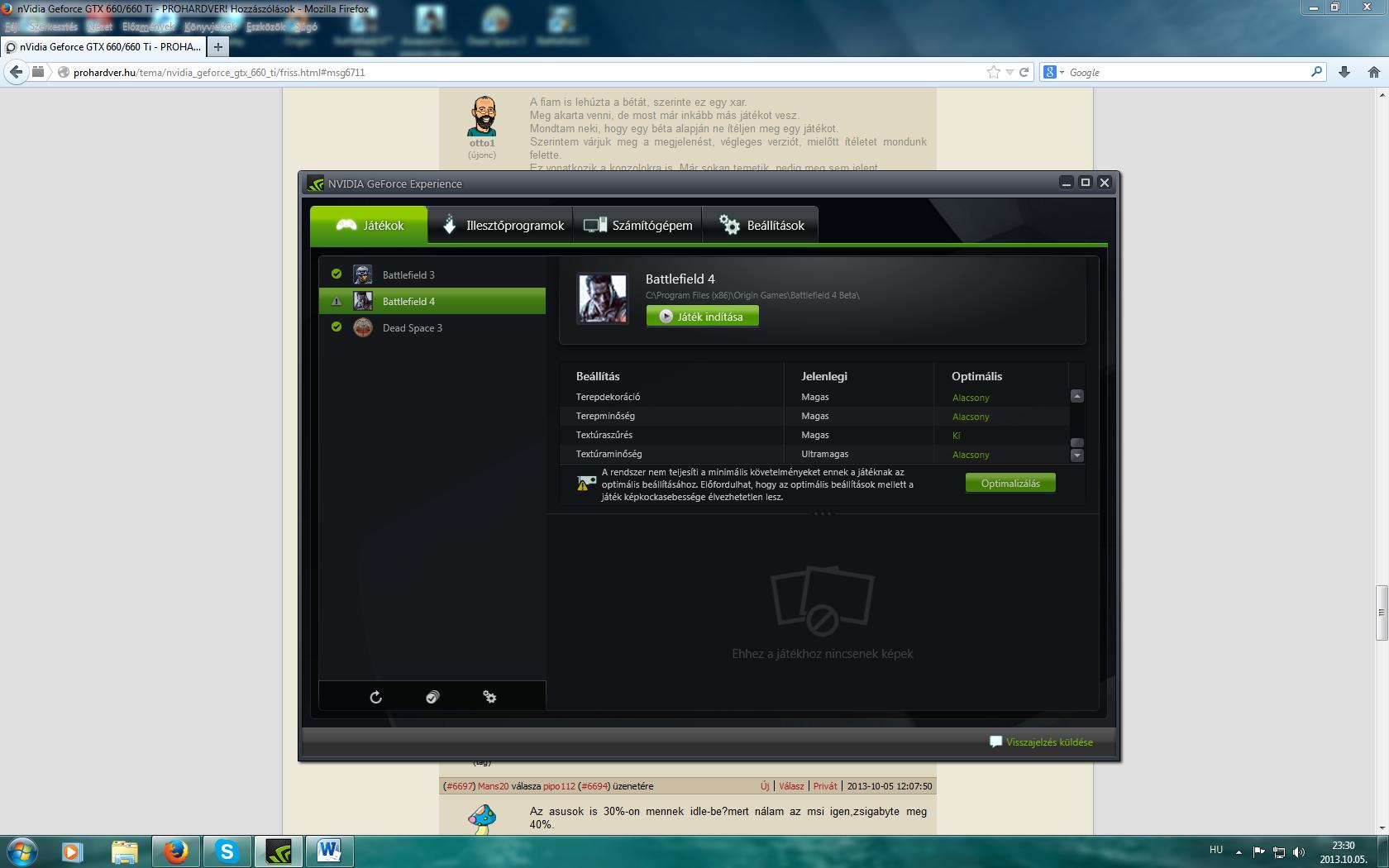This screenshot has height=868, width=1389.
Task: Click the Dead Space 3 game icon
Action: pyautogui.click(x=363, y=327)
